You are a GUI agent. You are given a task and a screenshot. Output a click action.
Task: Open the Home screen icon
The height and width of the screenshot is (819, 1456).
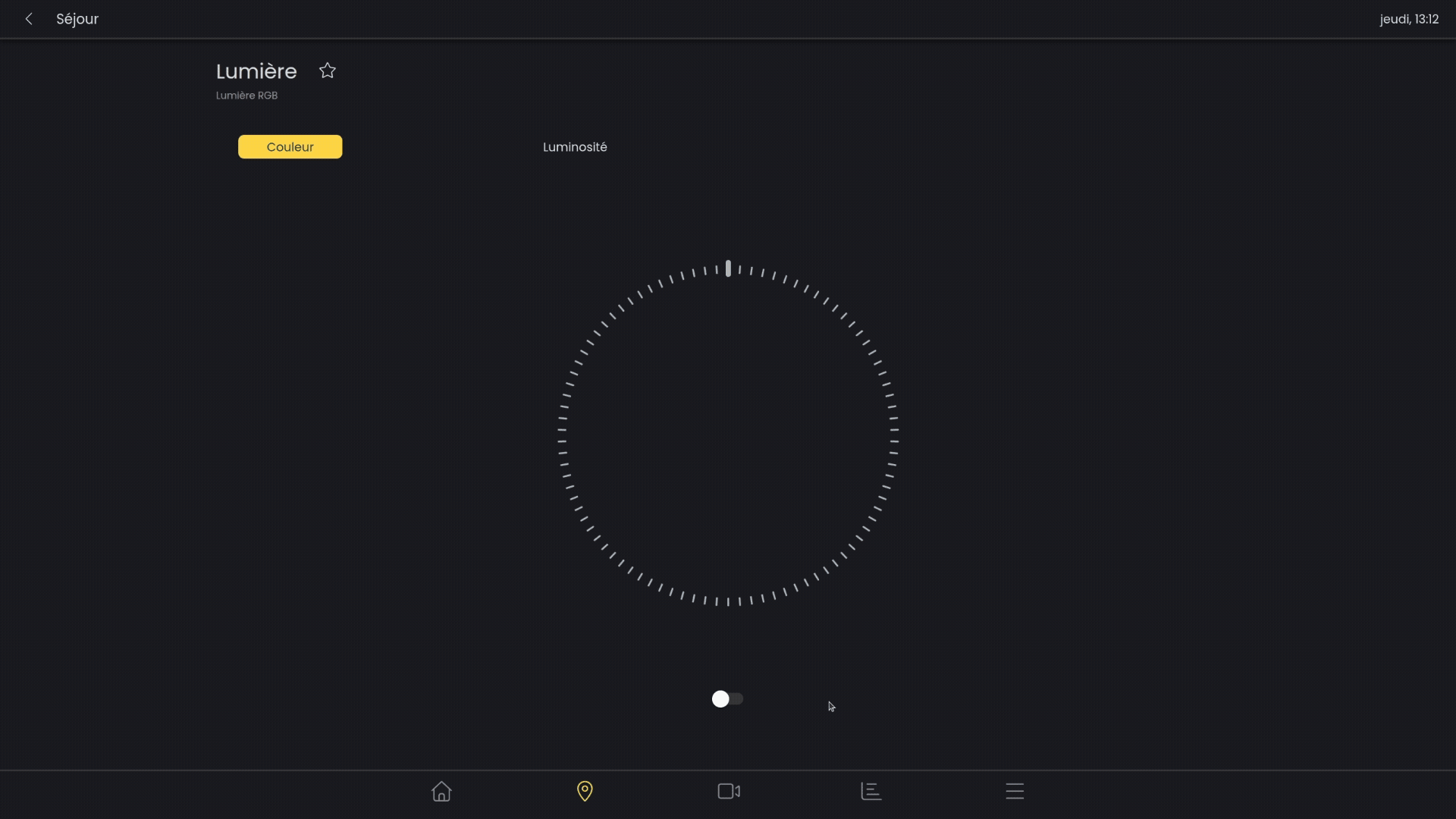[x=441, y=791]
